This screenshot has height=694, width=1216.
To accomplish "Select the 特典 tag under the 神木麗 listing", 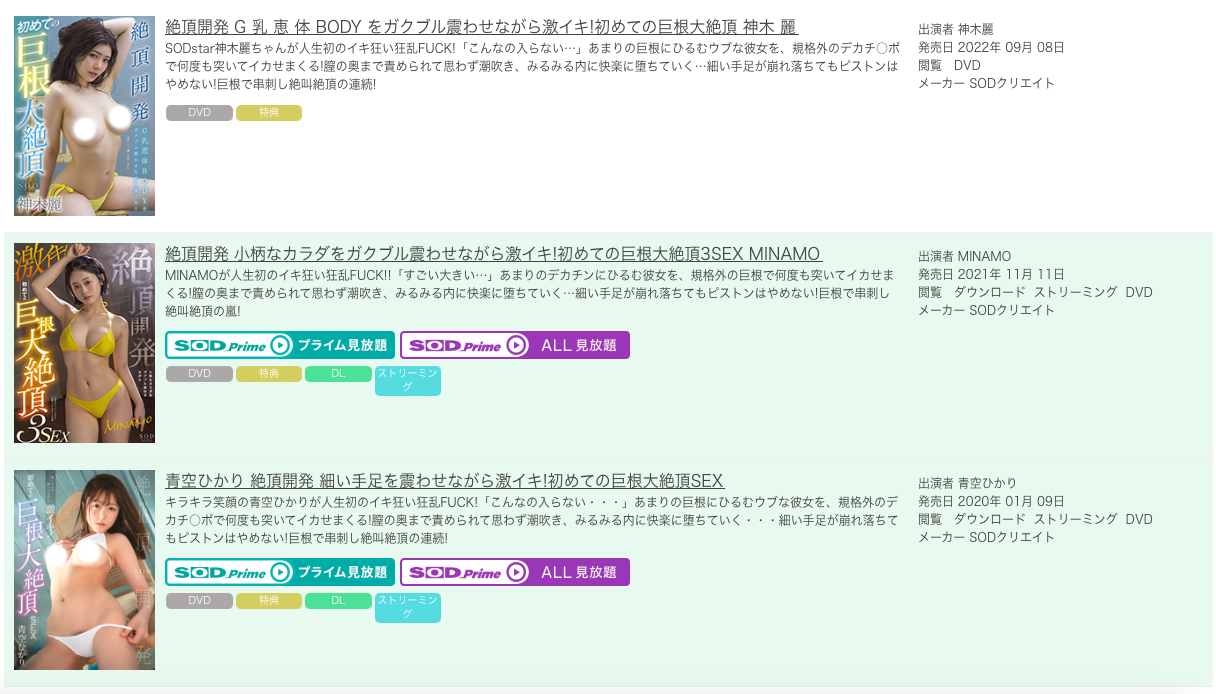I will click(268, 113).
